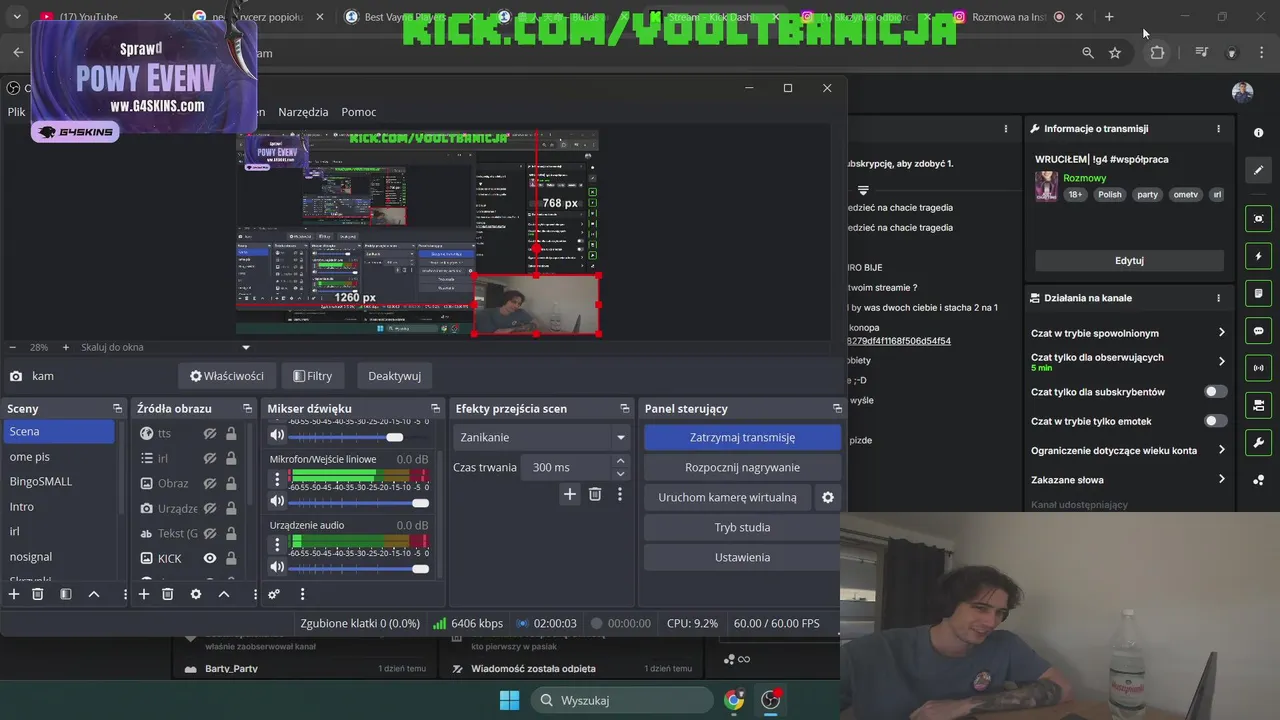
Task: Mute the Mikrofon/Wejście liniowe speaker icon
Action: [277, 501]
